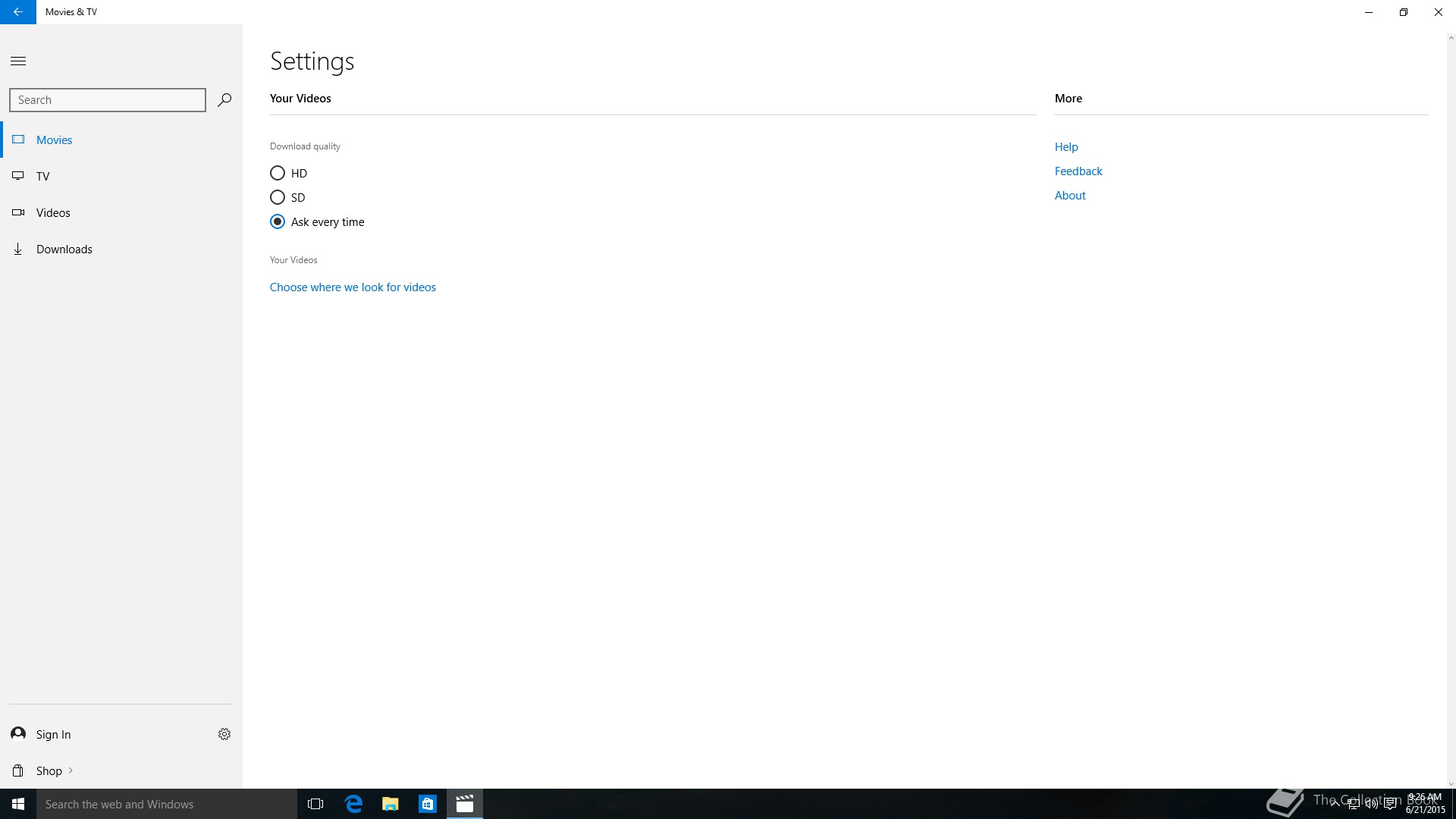
Task: Click the Sign In person icon
Action: tap(18, 733)
